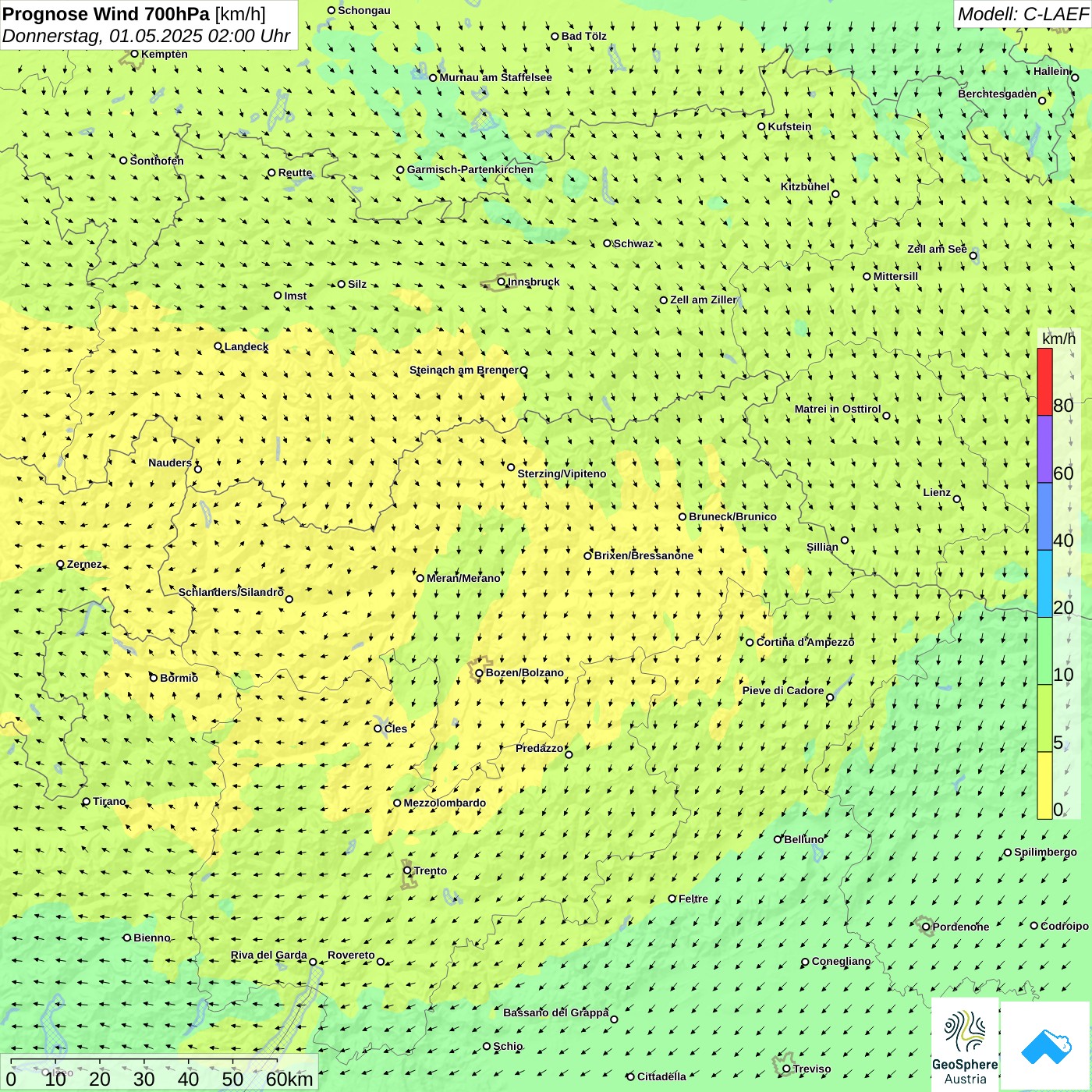Click the 'Bassano del Grappa' label

pos(555,1012)
